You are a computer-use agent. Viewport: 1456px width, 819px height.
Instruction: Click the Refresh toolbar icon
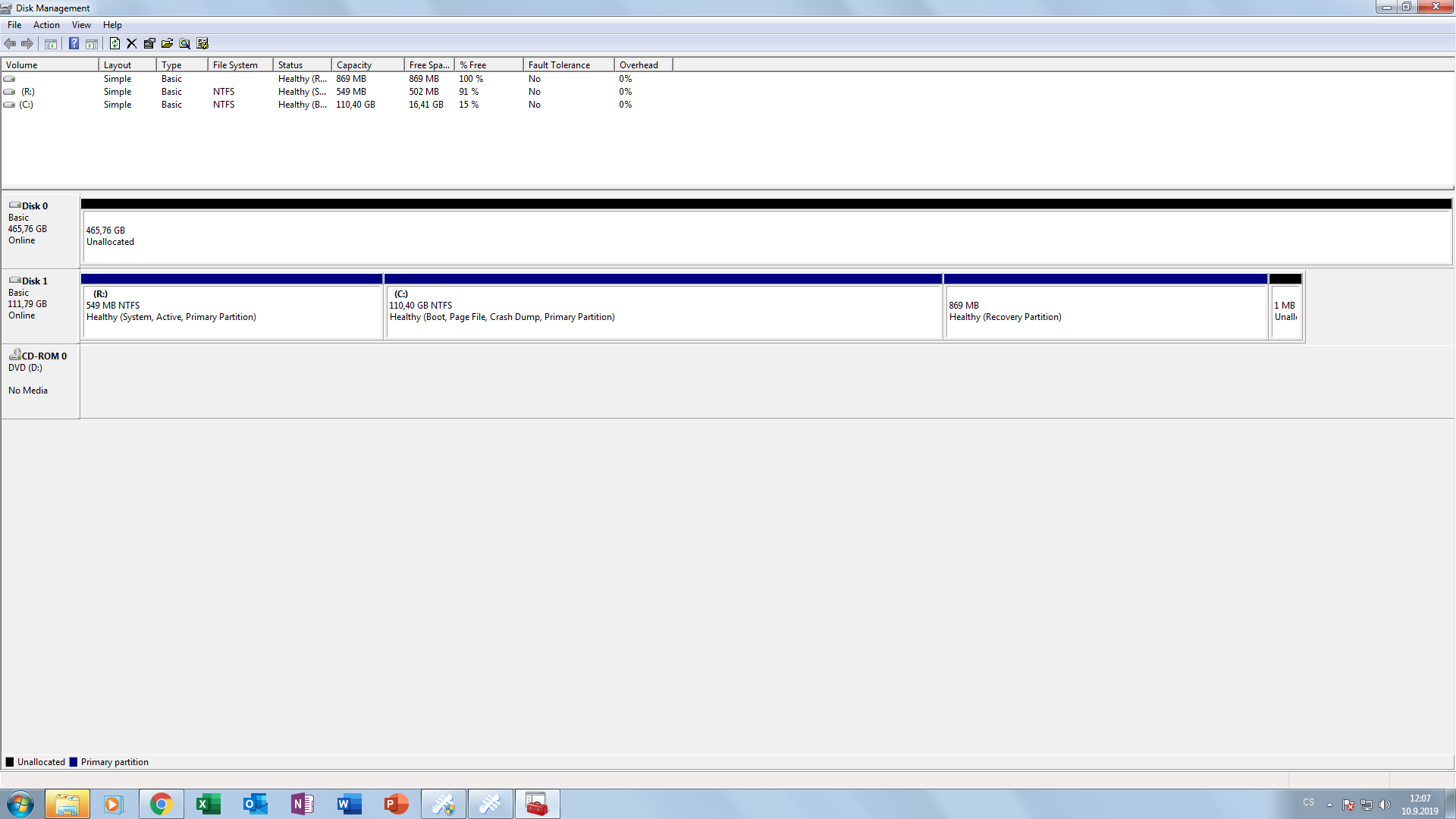115,43
